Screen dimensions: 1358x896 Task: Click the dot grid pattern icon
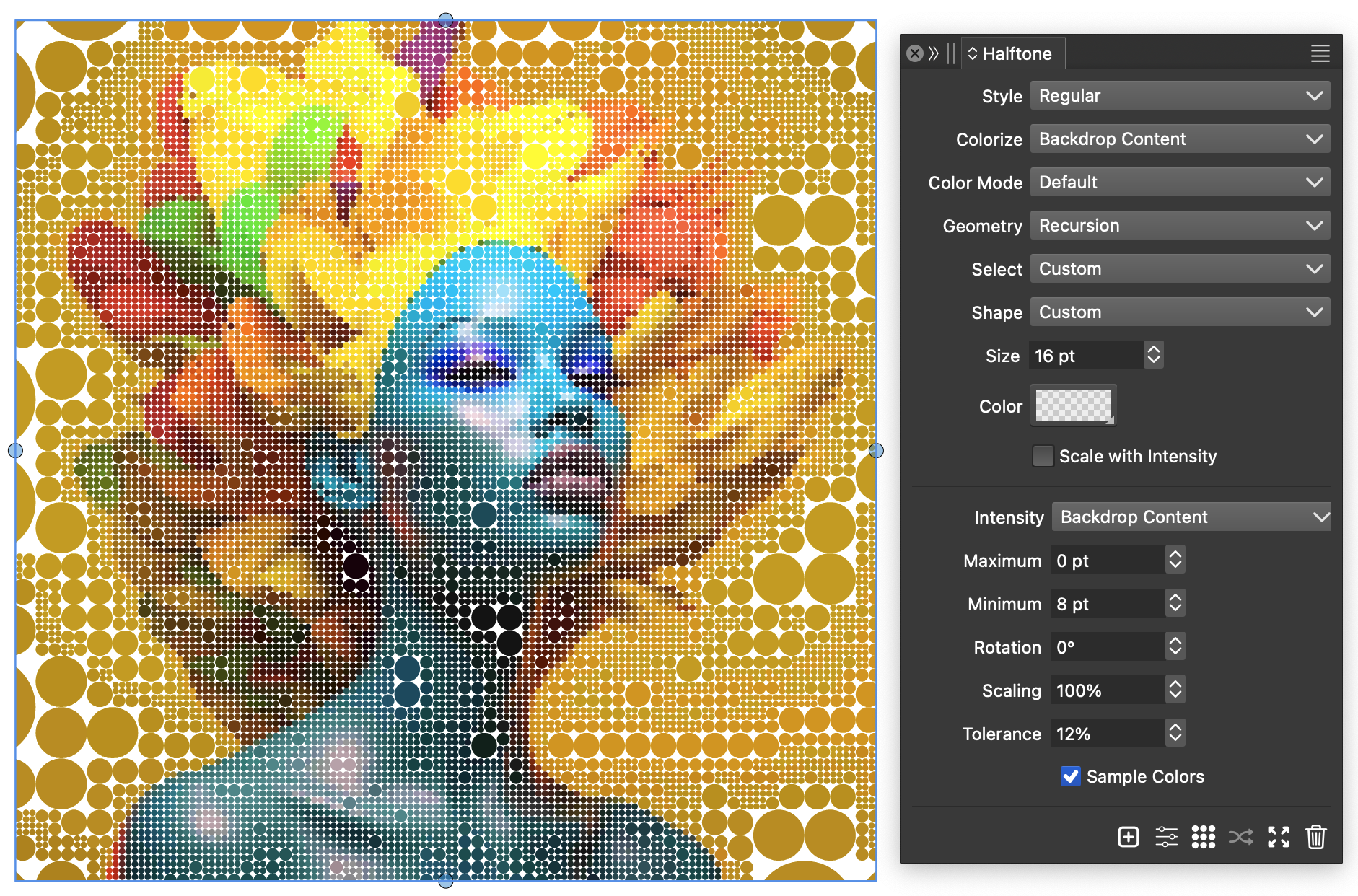click(x=1203, y=837)
